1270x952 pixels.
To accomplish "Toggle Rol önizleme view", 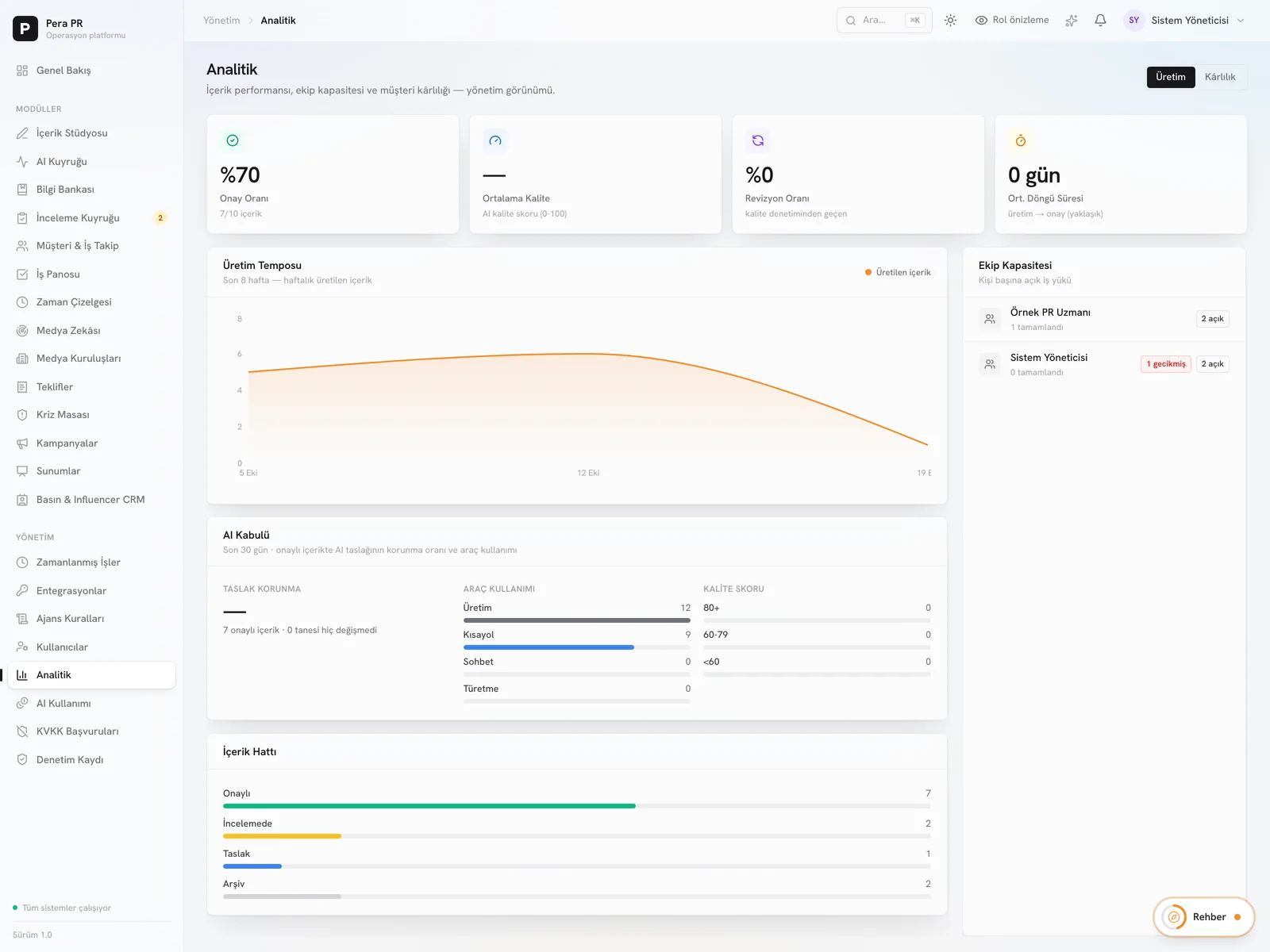I will [x=1012, y=21].
